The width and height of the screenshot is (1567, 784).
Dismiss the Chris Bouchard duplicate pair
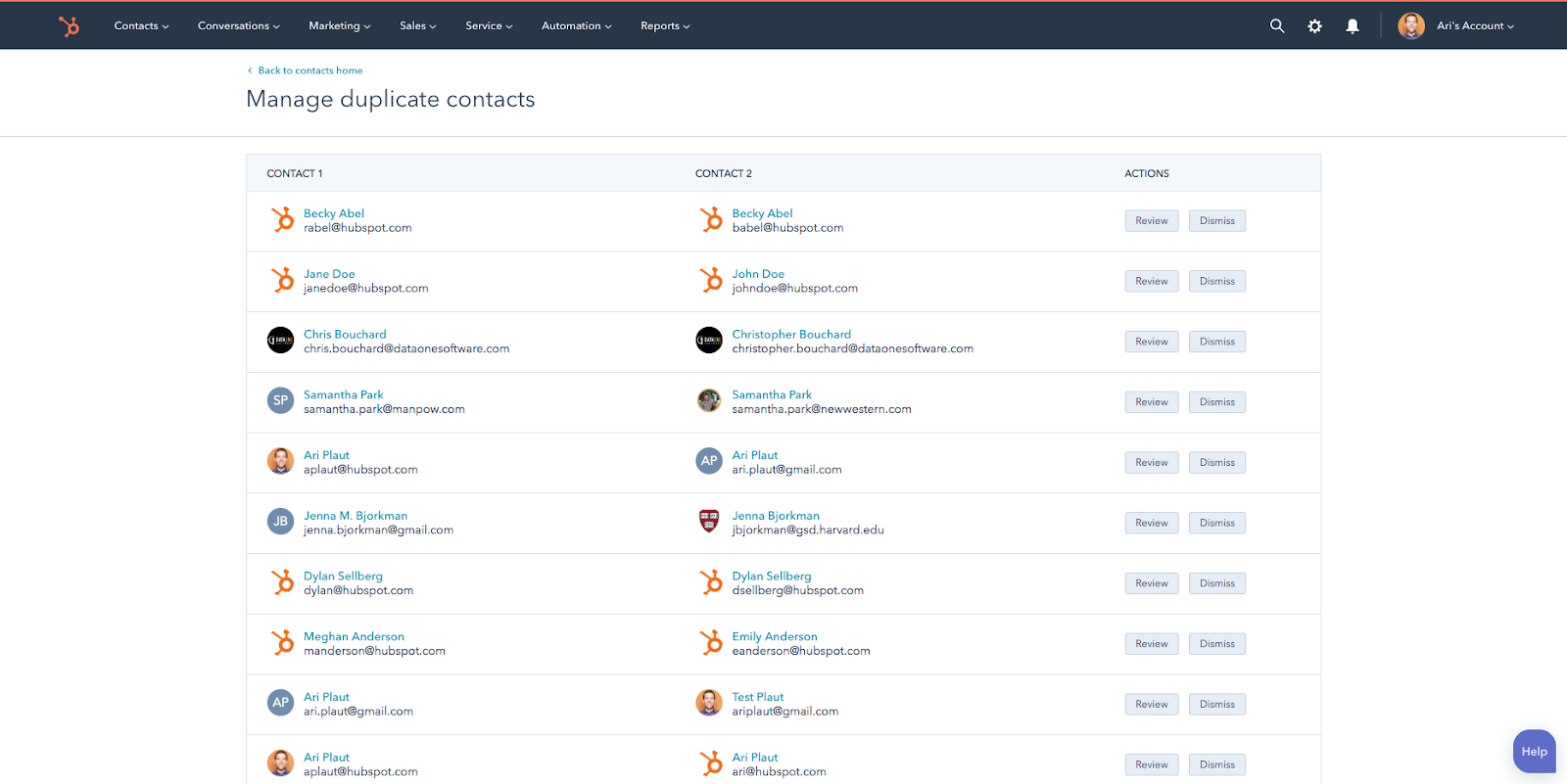[x=1217, y=342]
